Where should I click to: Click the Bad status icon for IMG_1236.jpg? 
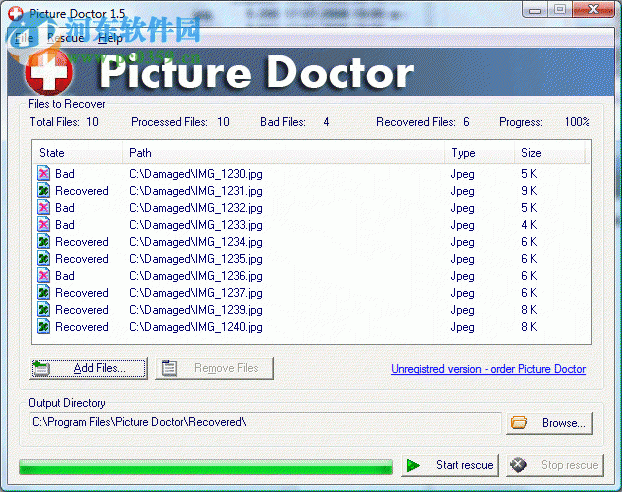pos(44,275)
